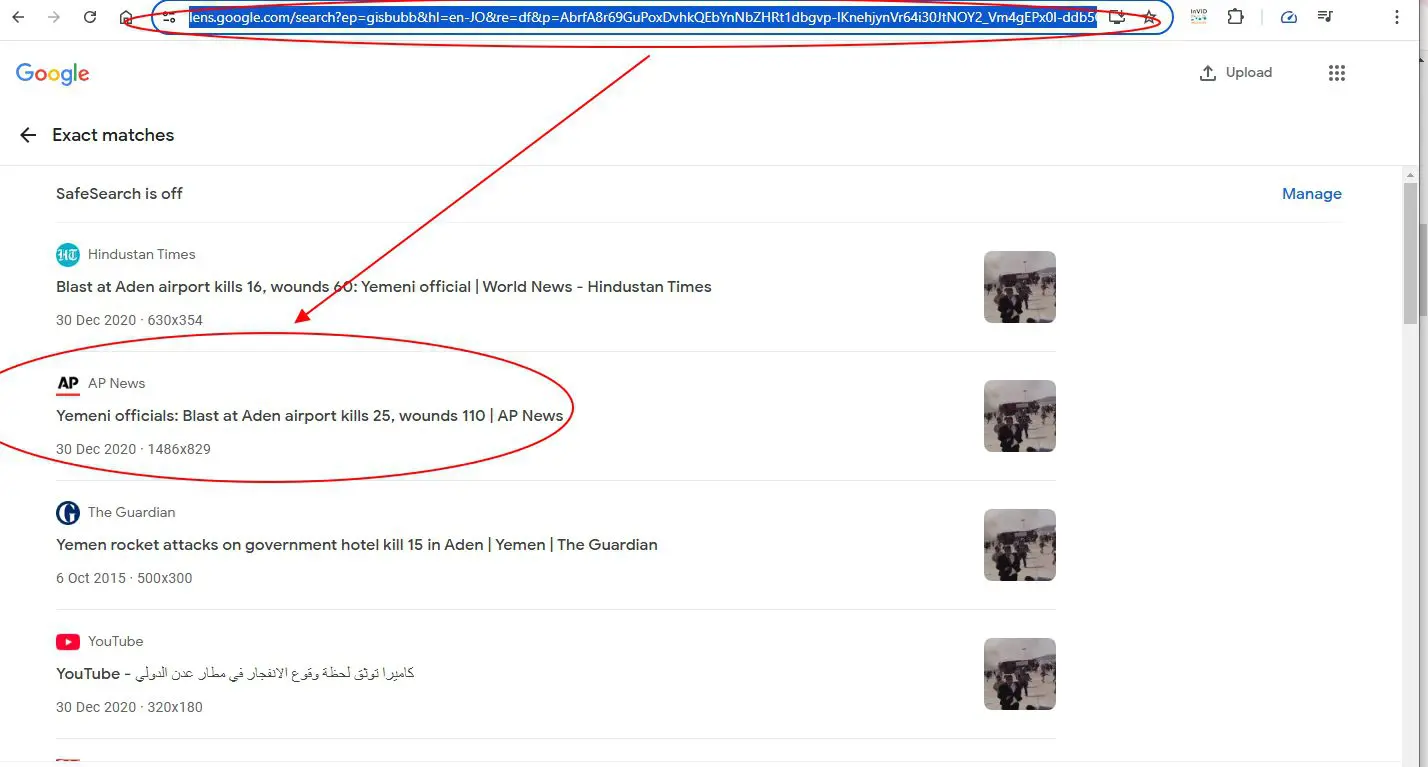Bookmark this page with the star icon
Screen dimensions: 1428x767
pos(1150,17)
